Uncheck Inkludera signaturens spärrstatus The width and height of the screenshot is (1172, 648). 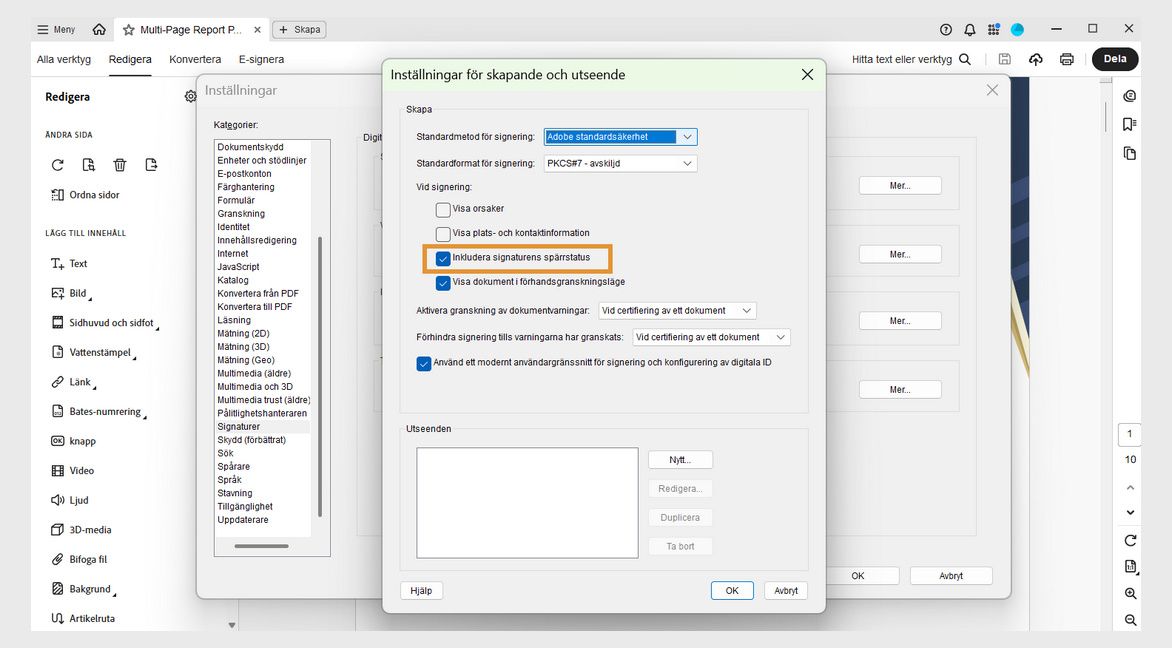(443, 259)
